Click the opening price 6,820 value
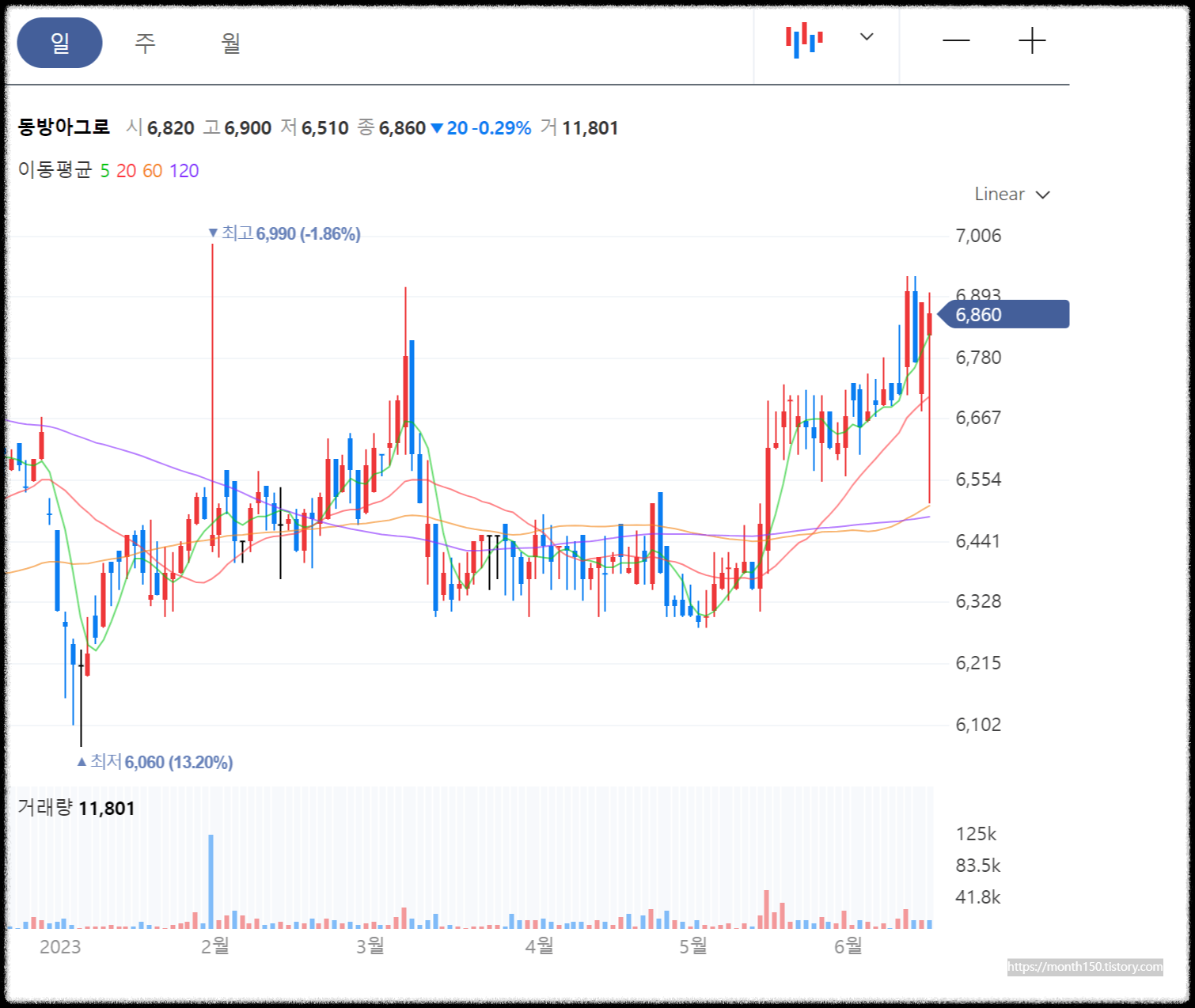The height and width of the screenshot is (1008, 1195). click(171, 128)
